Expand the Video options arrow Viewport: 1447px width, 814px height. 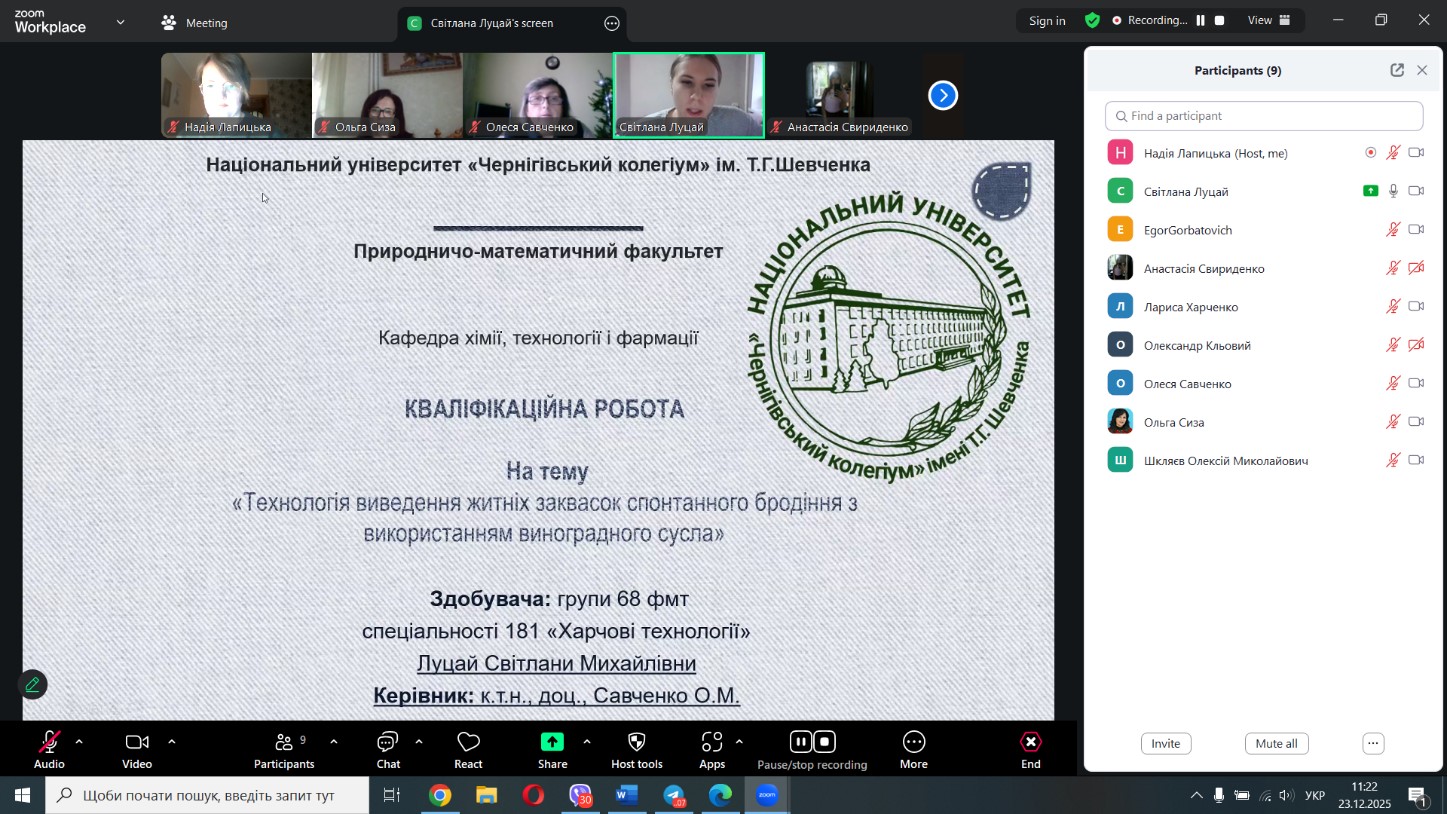click(172, 742)
